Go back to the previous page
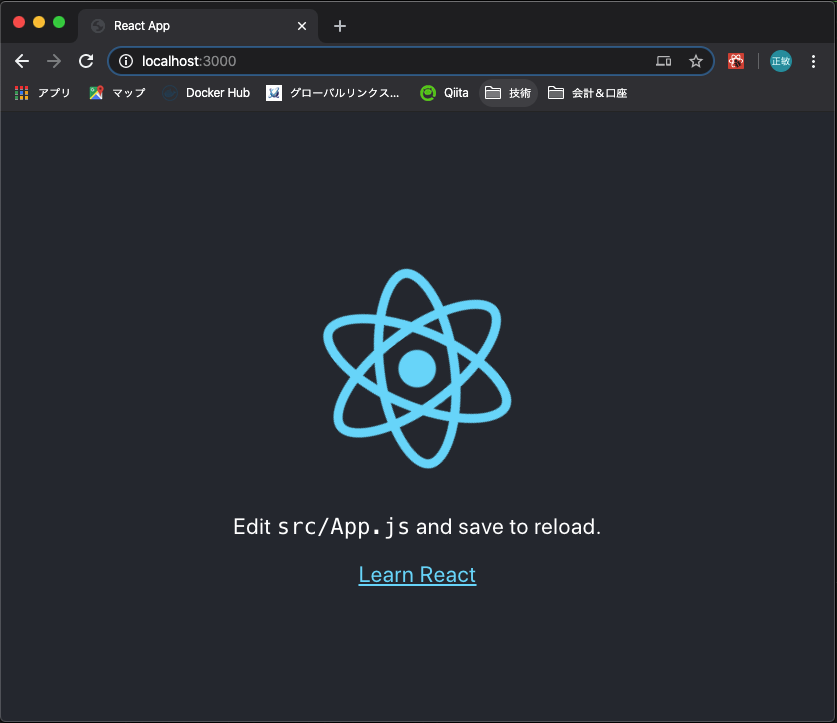 pyautogui.click(x=22, y=61)
